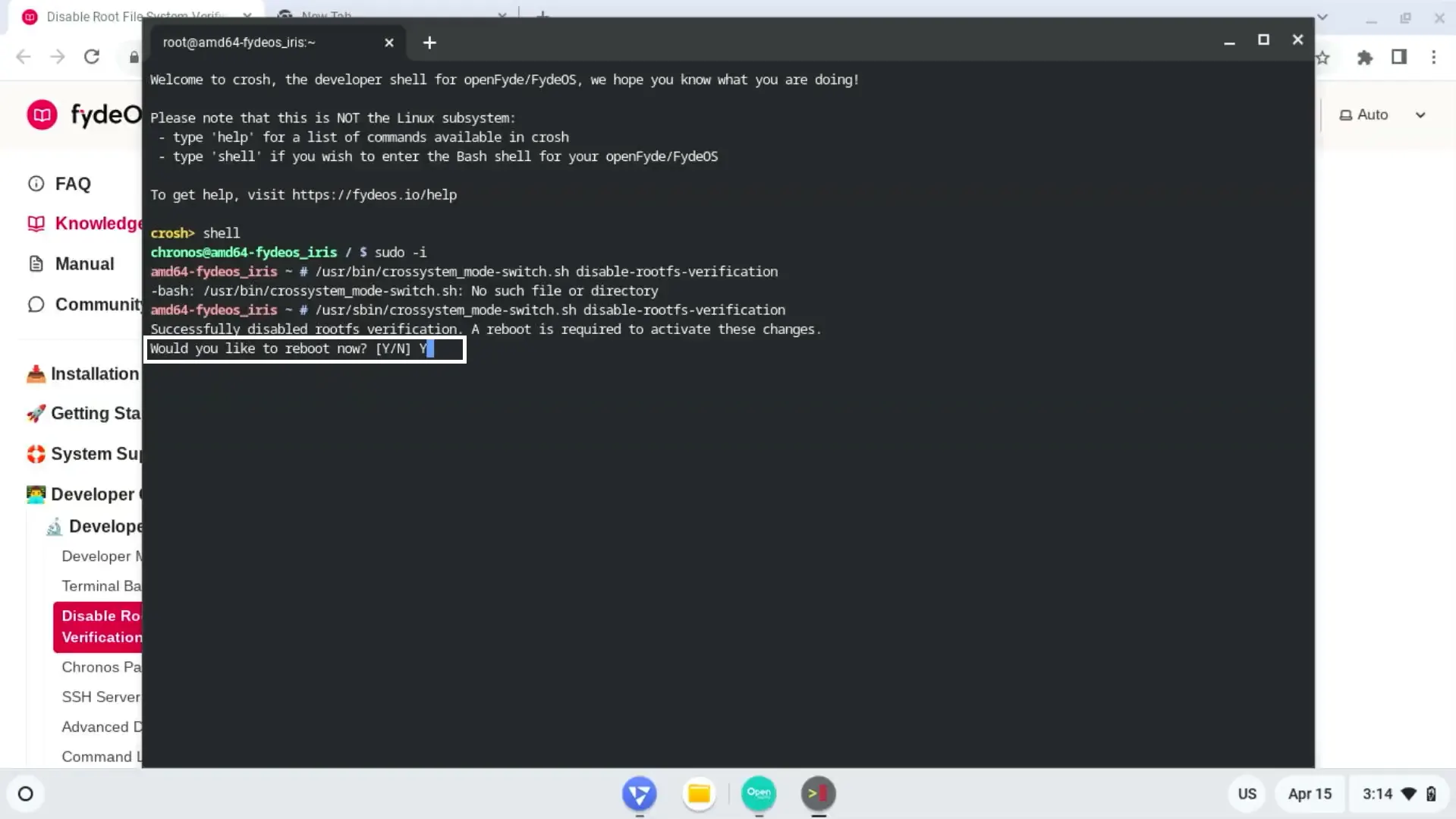The image size is (1456, 819).
Task: Click the reboot prompt input in the terminal
Action: pyautogui.click(x=304, y=349)
